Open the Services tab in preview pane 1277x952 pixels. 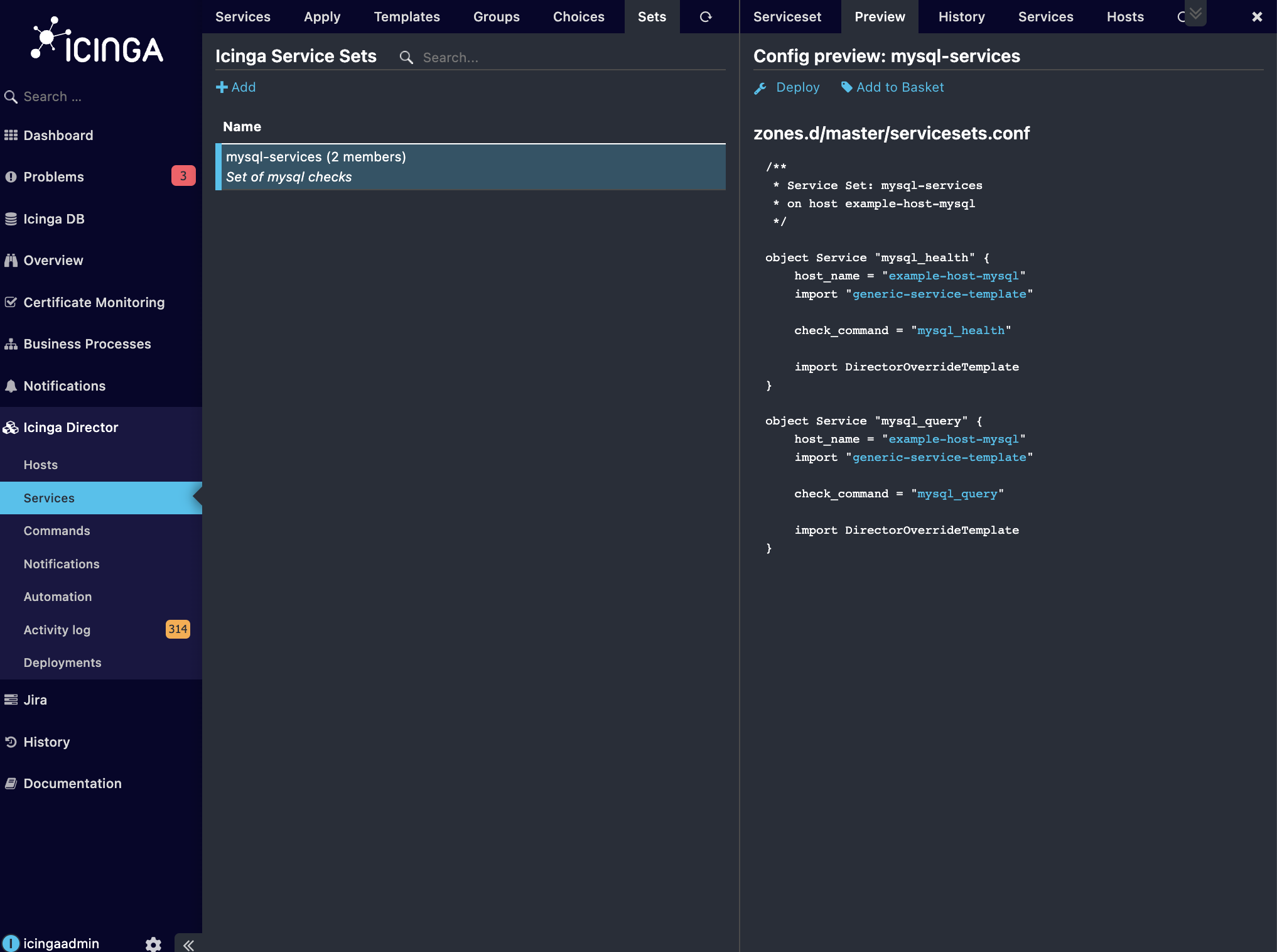point(1046,17)
